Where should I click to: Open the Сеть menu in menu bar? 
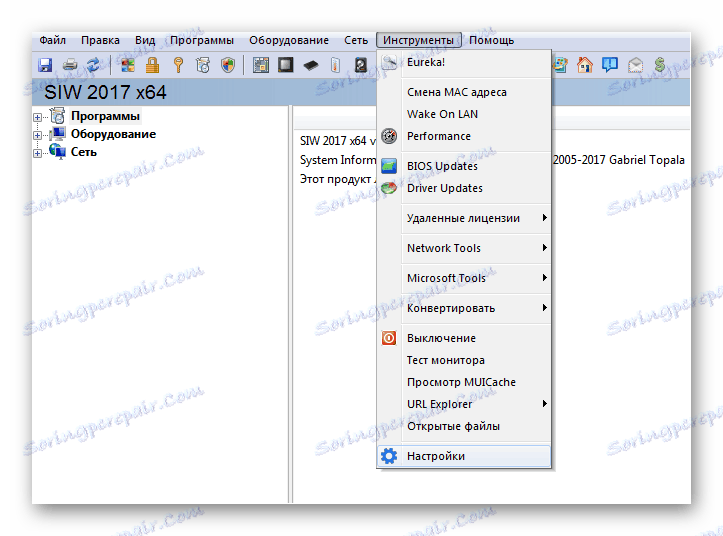[356, 41]
